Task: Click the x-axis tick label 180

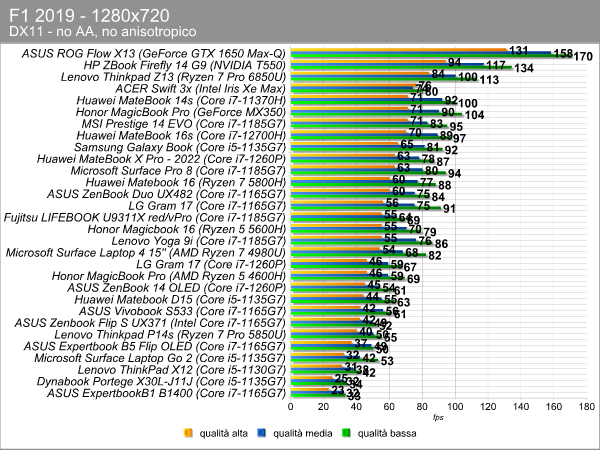Action: [587, 407]
